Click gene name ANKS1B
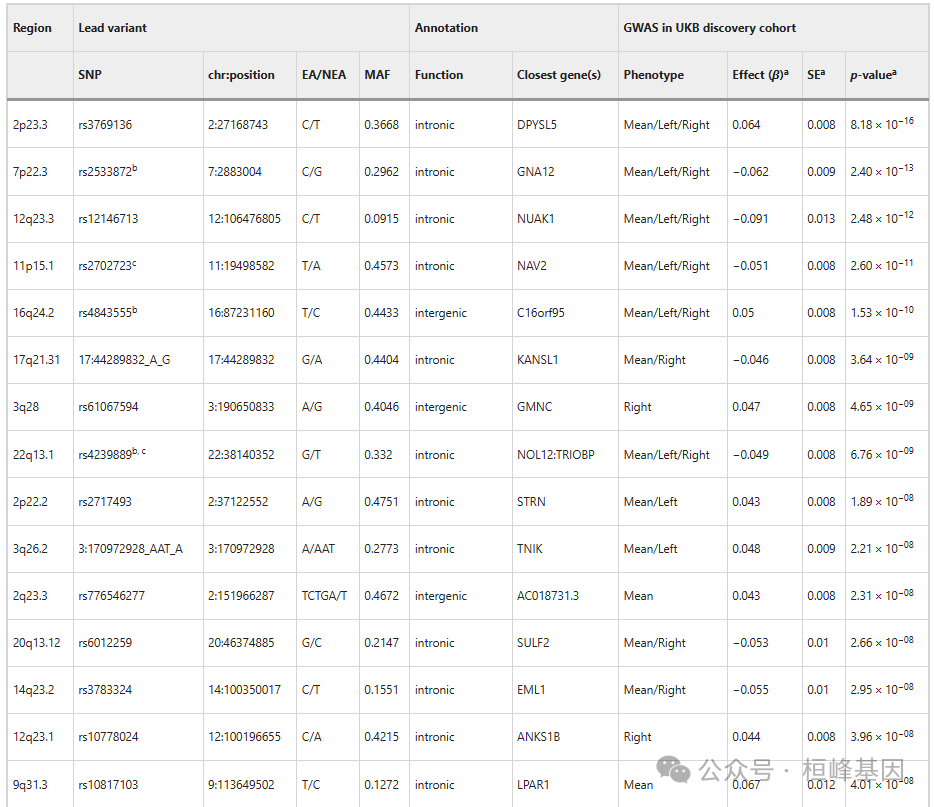Viewport: 934px width, 807px height. (538, 737)
